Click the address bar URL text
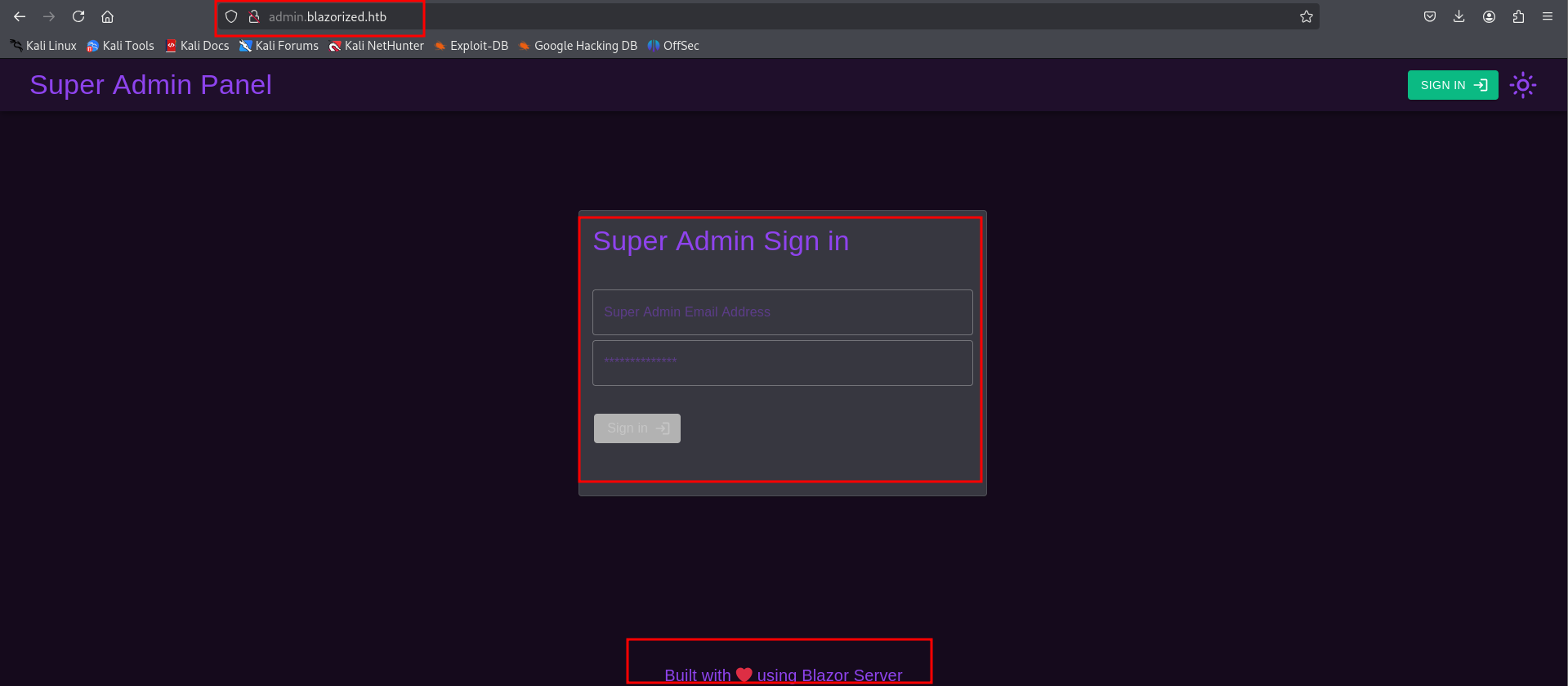This screenshot has width=1568, height=686. [328, 16]
